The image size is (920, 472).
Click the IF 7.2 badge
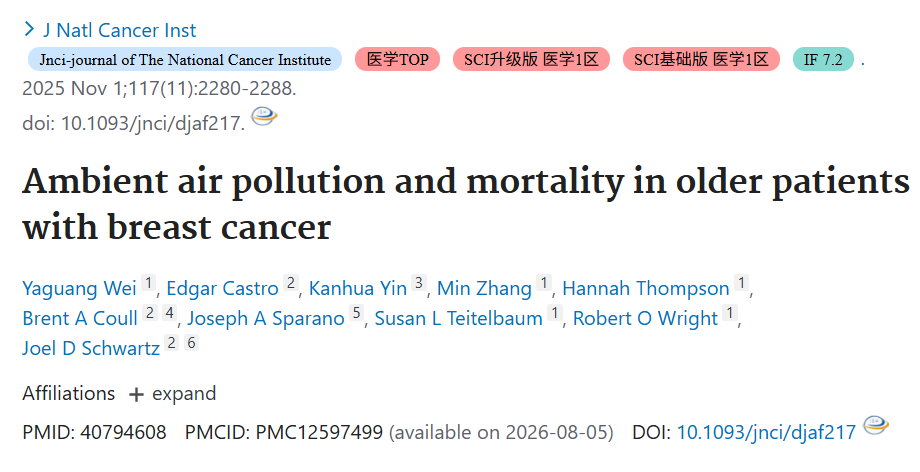823,59
